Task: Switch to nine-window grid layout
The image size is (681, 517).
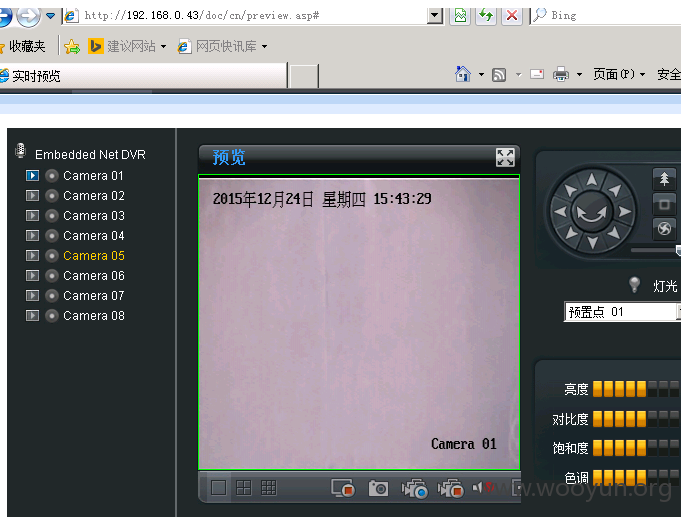Action: [268, 488]
